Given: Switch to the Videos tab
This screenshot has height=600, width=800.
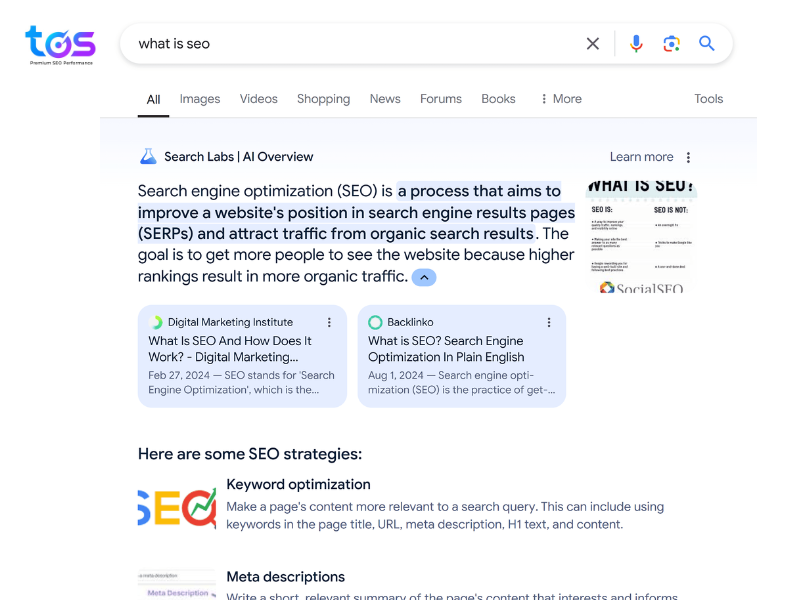Looking at the screenshot, I should pyautogui.click(x=259, y=99).
